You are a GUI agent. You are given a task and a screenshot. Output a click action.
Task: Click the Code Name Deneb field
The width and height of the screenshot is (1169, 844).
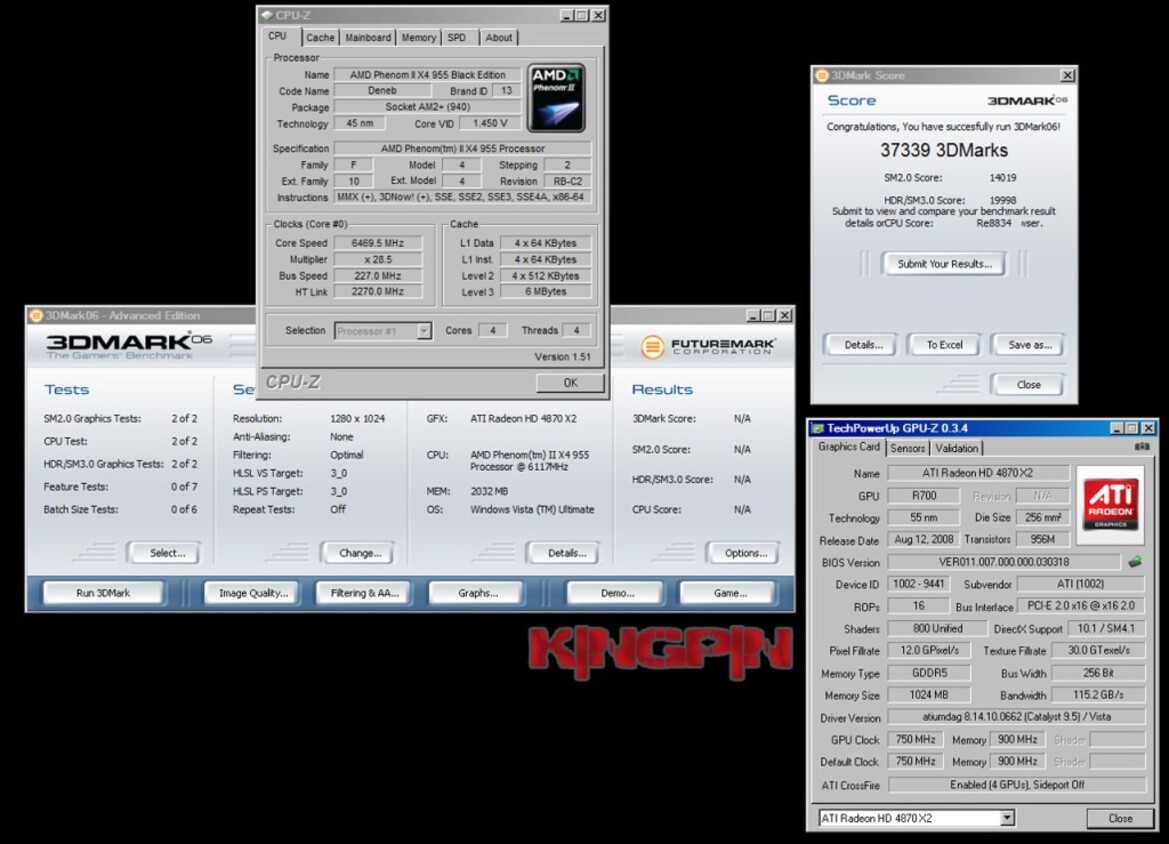click(x=382, y=91)
